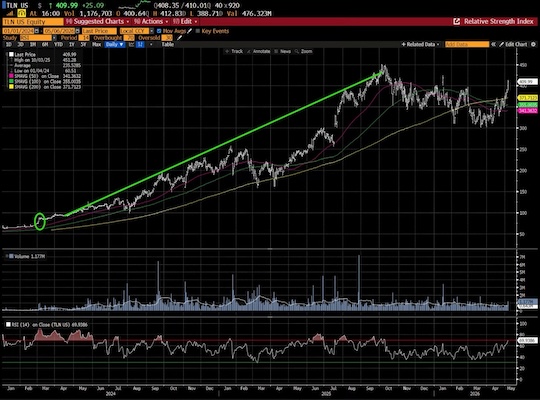The width and height of the screenshot is (540, 400).
Task: Select the 6M range tab
Action: click(x=45, y=44)
